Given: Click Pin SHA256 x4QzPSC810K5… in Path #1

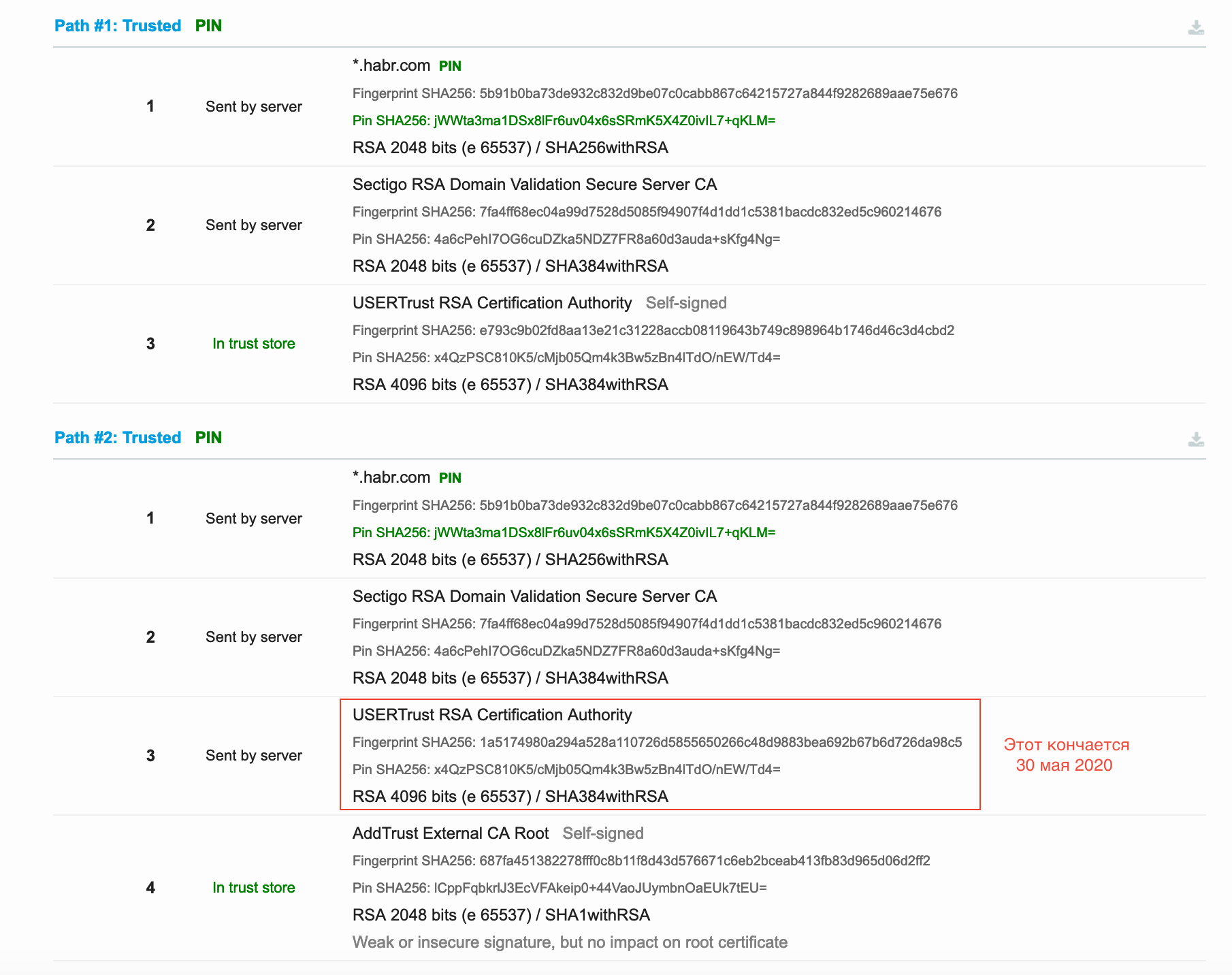Looking at the screenshot, I should point(566,357).
